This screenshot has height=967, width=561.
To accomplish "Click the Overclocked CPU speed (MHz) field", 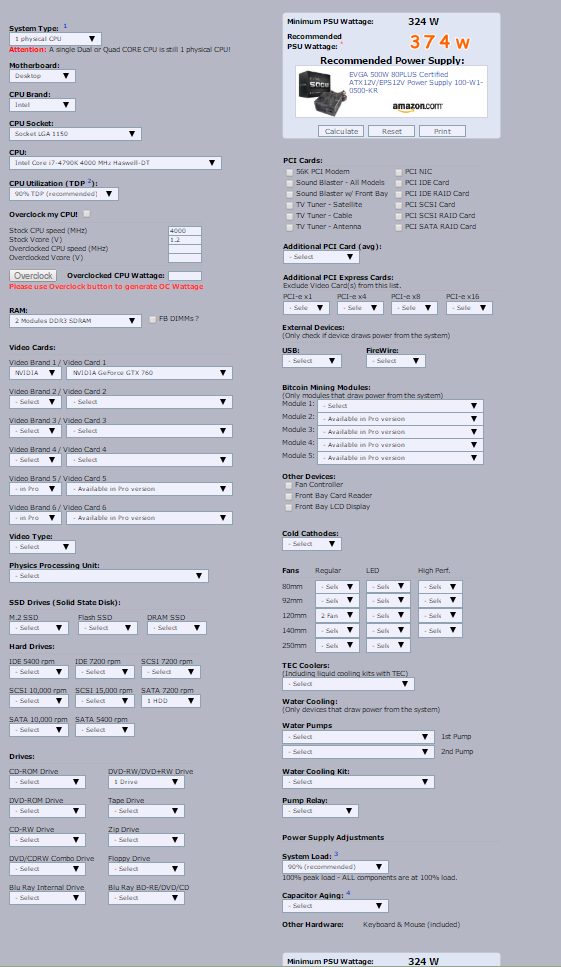I will 185,249.
